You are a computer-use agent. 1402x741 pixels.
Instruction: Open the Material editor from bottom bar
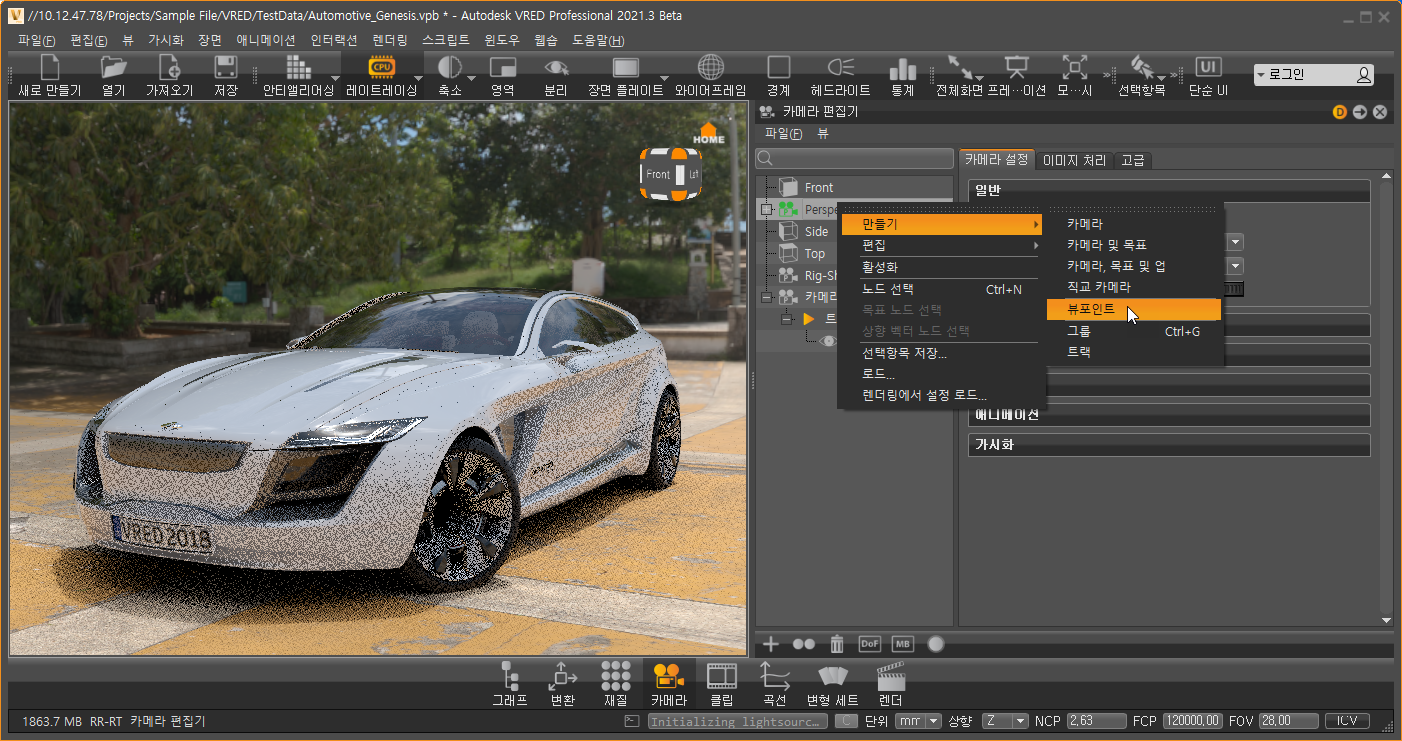[616, 677]
